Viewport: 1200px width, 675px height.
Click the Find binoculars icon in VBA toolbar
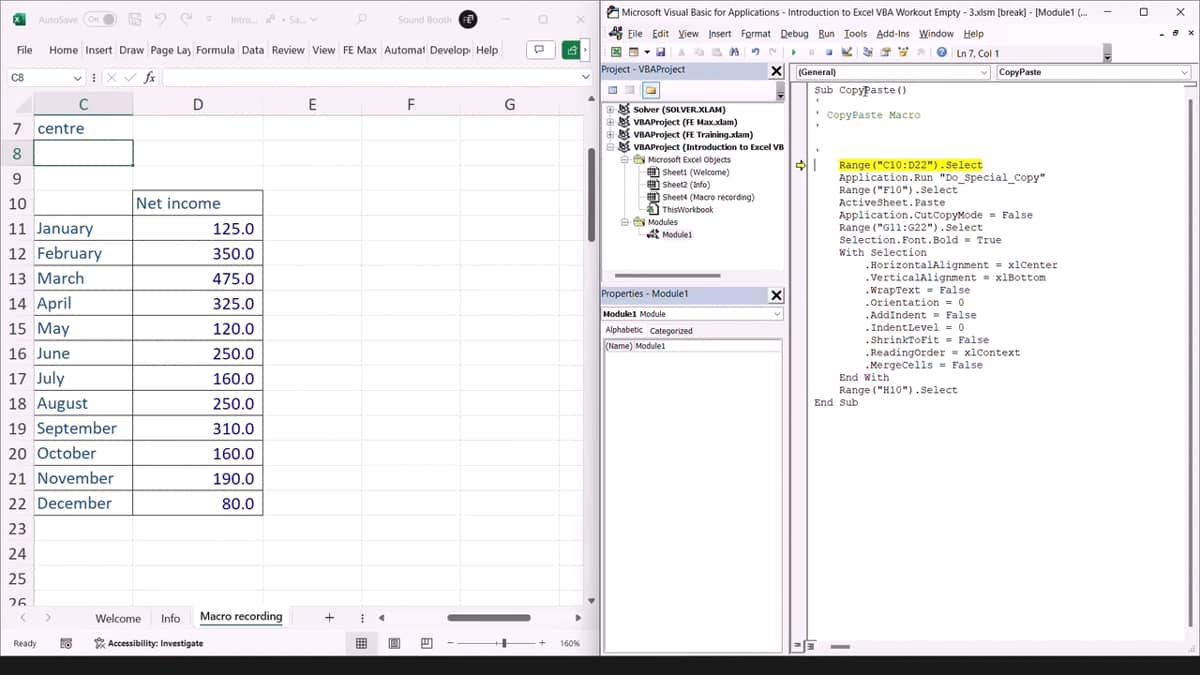tap(734, 53)
